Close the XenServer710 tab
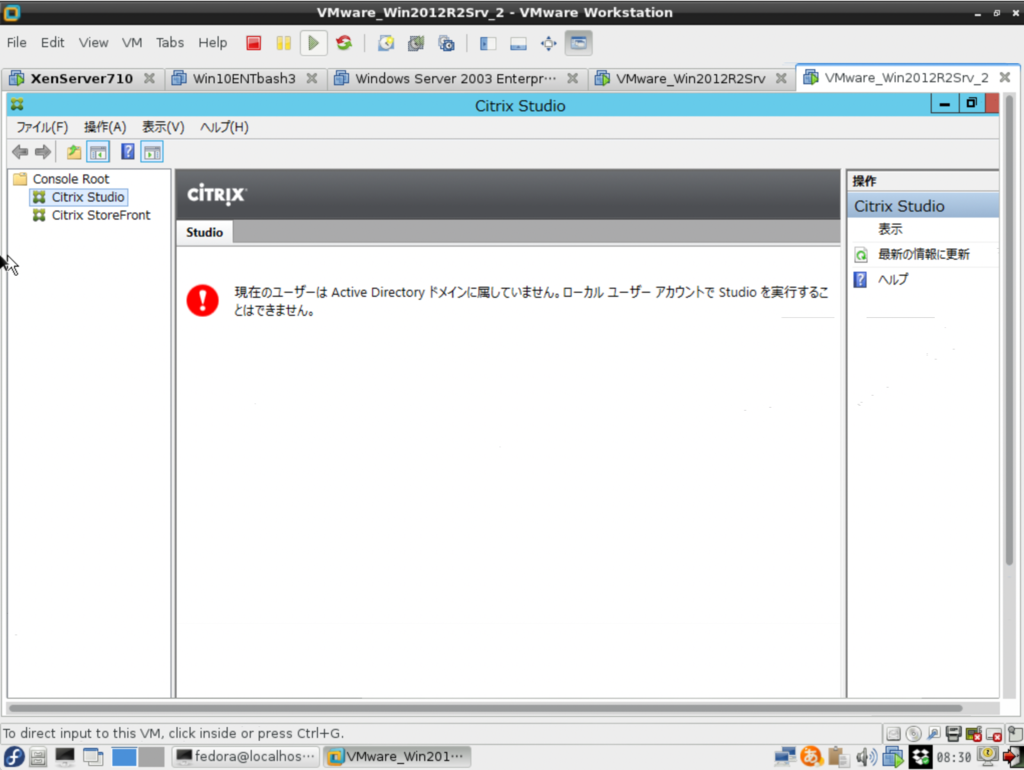 150,78
